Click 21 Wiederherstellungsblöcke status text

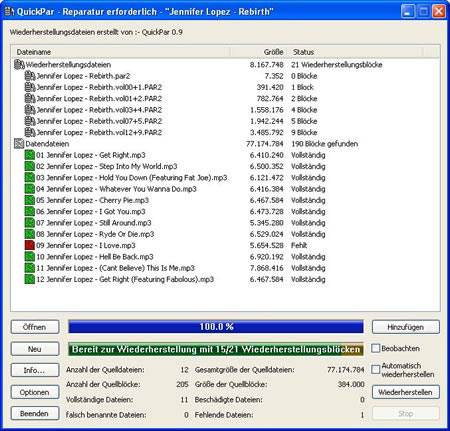(x=337, y=65)
